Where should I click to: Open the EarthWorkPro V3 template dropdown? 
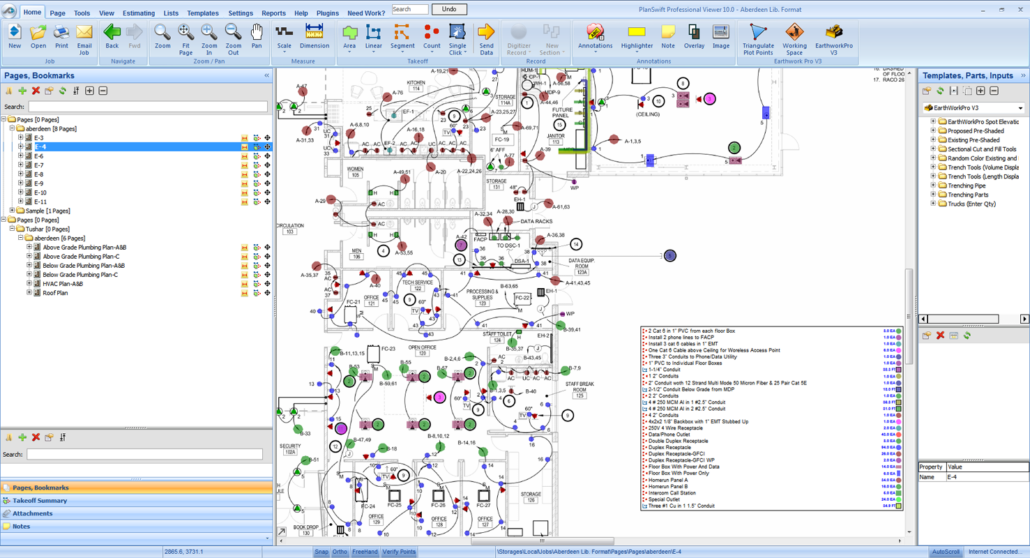(1019, 107)
